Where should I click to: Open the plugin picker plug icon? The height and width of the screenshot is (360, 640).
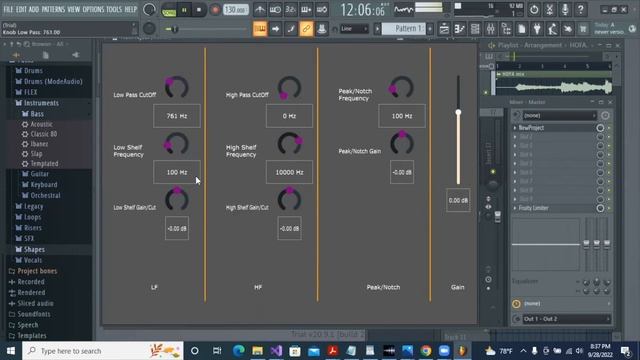pos(537,29)
